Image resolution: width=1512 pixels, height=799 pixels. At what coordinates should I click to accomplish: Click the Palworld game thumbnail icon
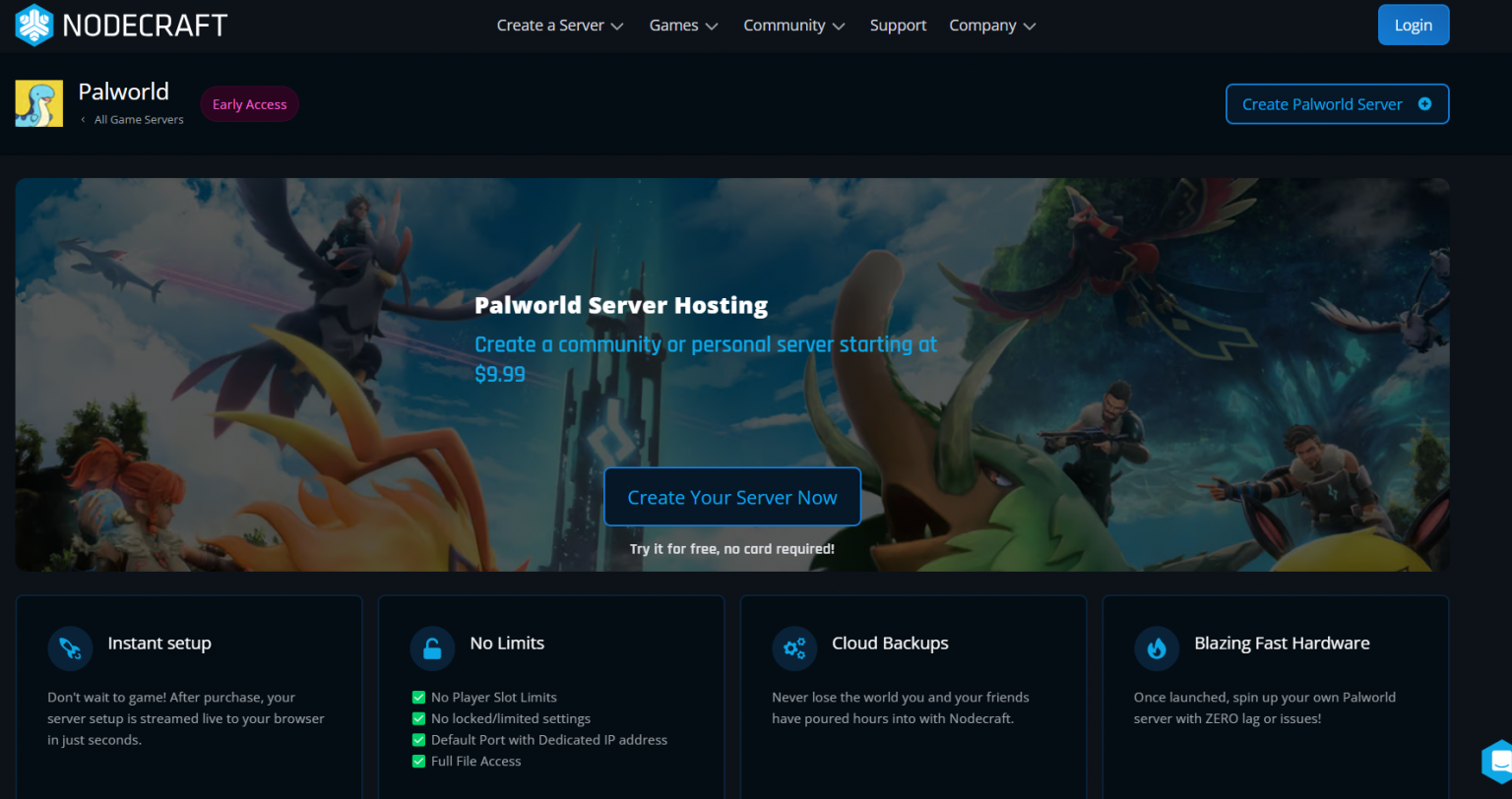pyautogui.click(x=39, y=103)
